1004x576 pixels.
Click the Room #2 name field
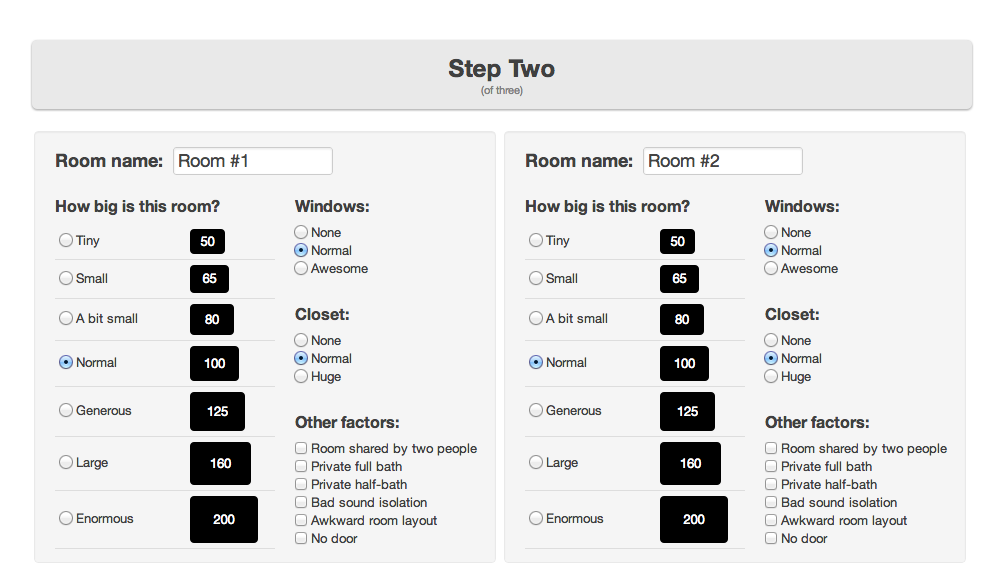tap(722, 161)
